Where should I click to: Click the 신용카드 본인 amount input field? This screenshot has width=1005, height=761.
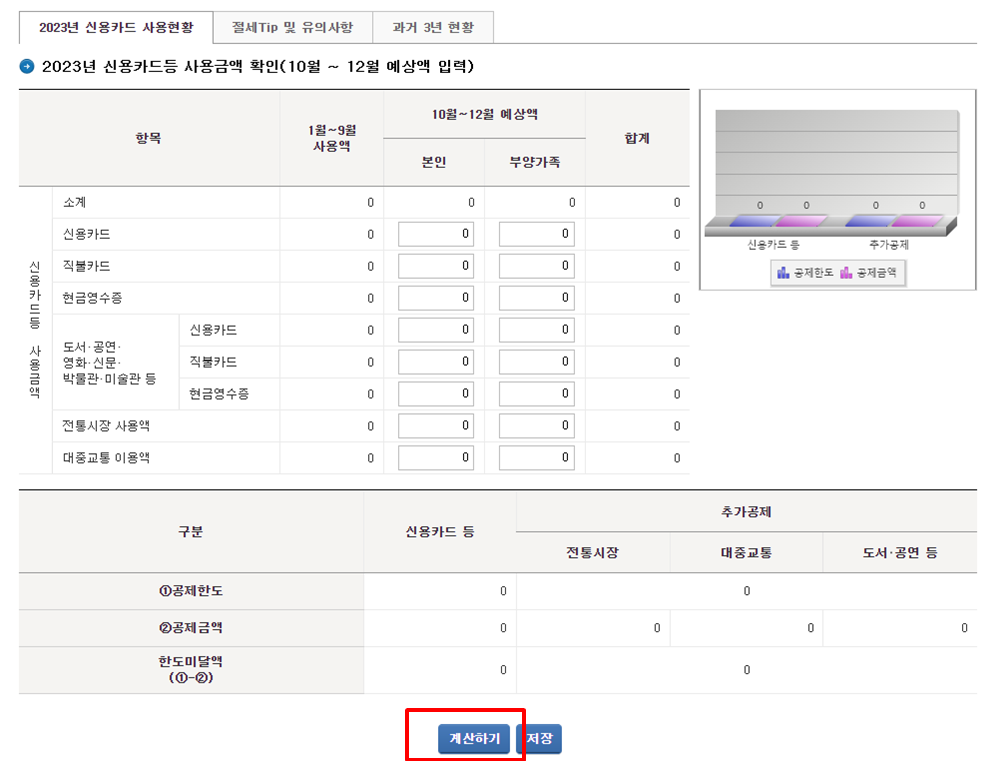pyautogui.click(x=435, y=233)
